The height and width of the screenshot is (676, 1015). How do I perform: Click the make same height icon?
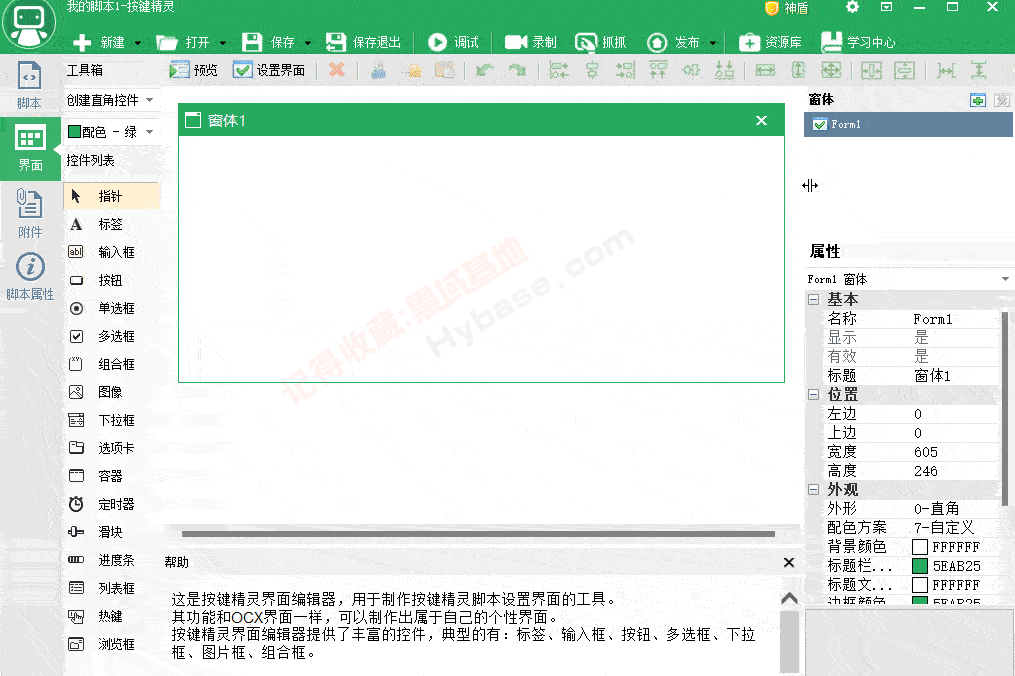(798, 70)
